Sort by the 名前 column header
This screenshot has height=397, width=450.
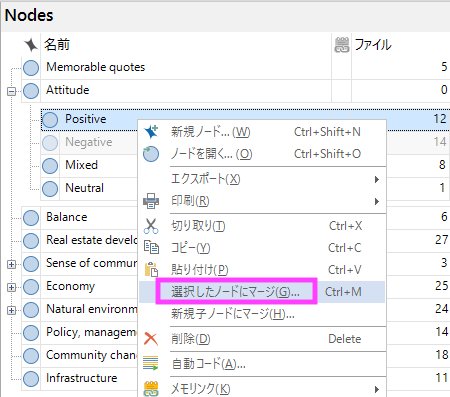57,44
